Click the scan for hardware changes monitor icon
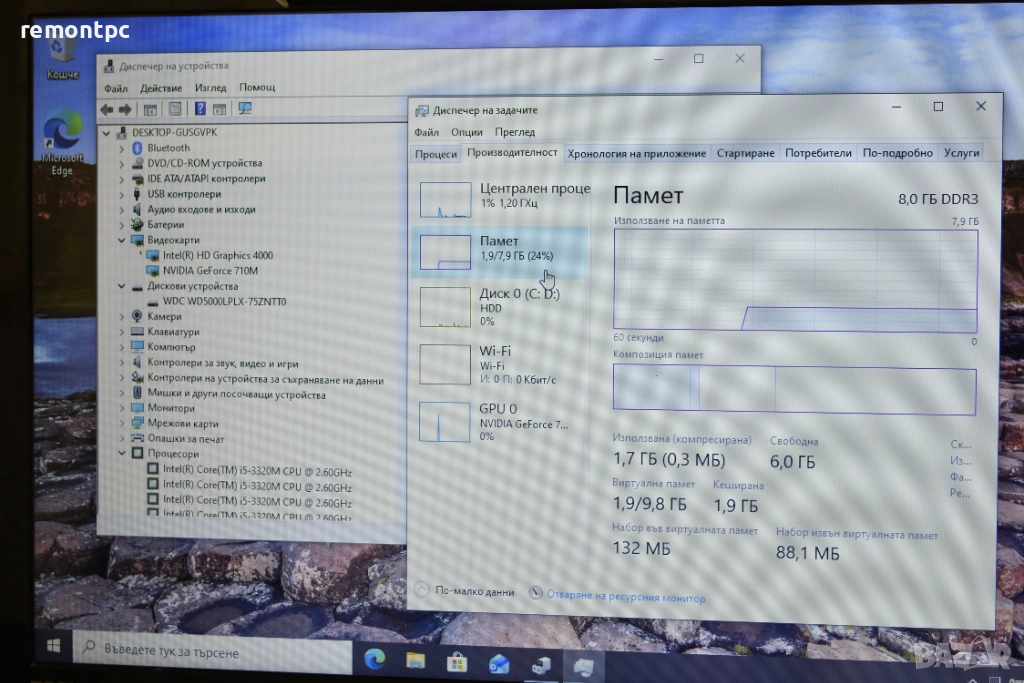This screenshot has height=683, width=1024. tap(245, 109)
